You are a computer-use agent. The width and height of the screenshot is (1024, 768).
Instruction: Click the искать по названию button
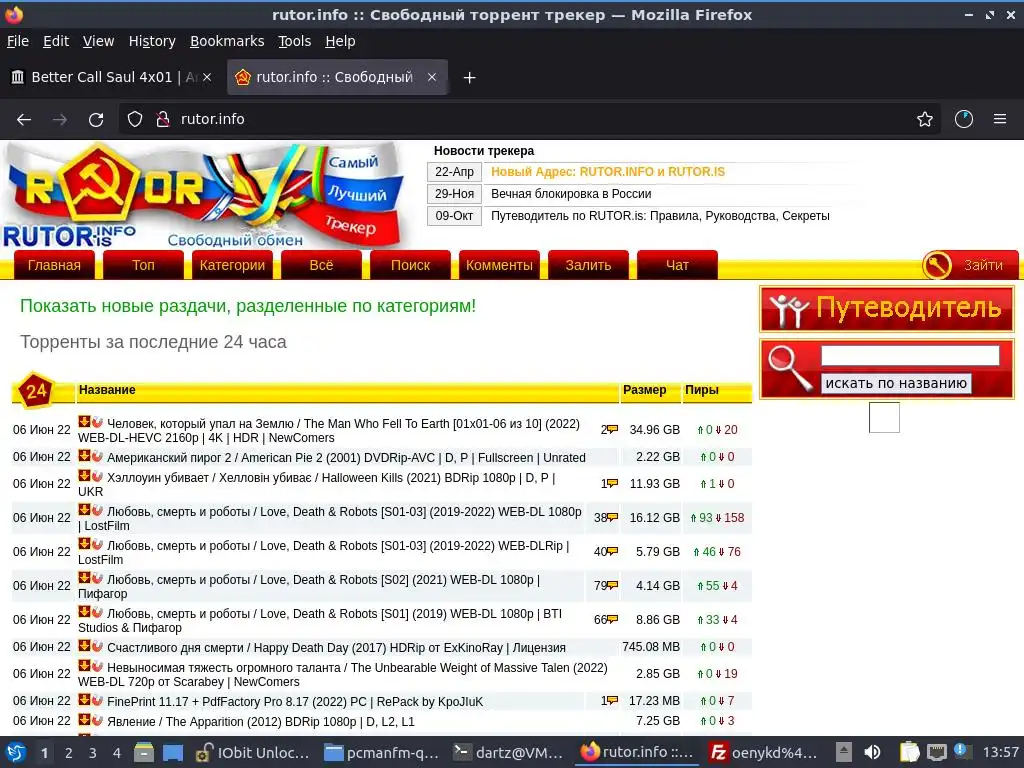(895, 383)
